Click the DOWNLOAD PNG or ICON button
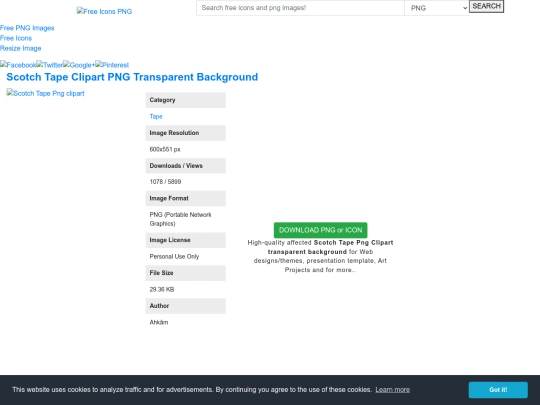 pyautogui.click(x=320, y=230)
